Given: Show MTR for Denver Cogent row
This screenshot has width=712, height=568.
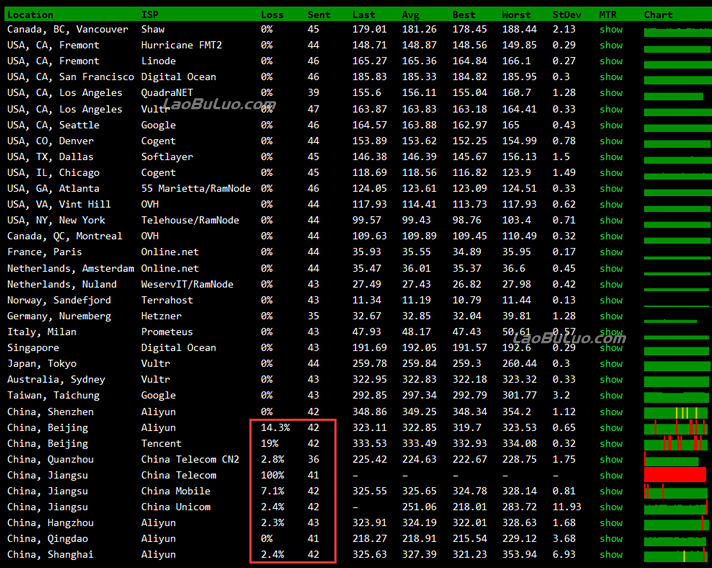Looking at the screenshot, I should click(x=611, y=141).
